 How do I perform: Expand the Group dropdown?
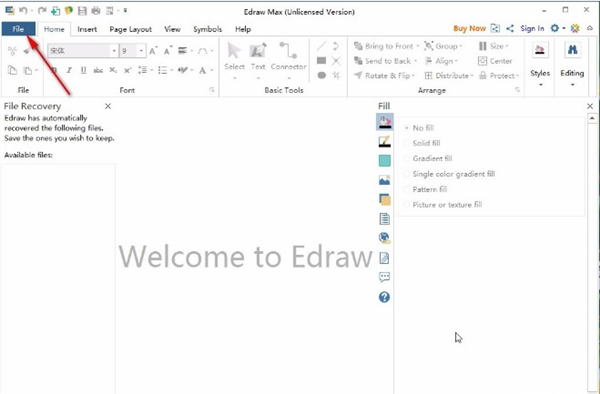click(x=461, y=46)
